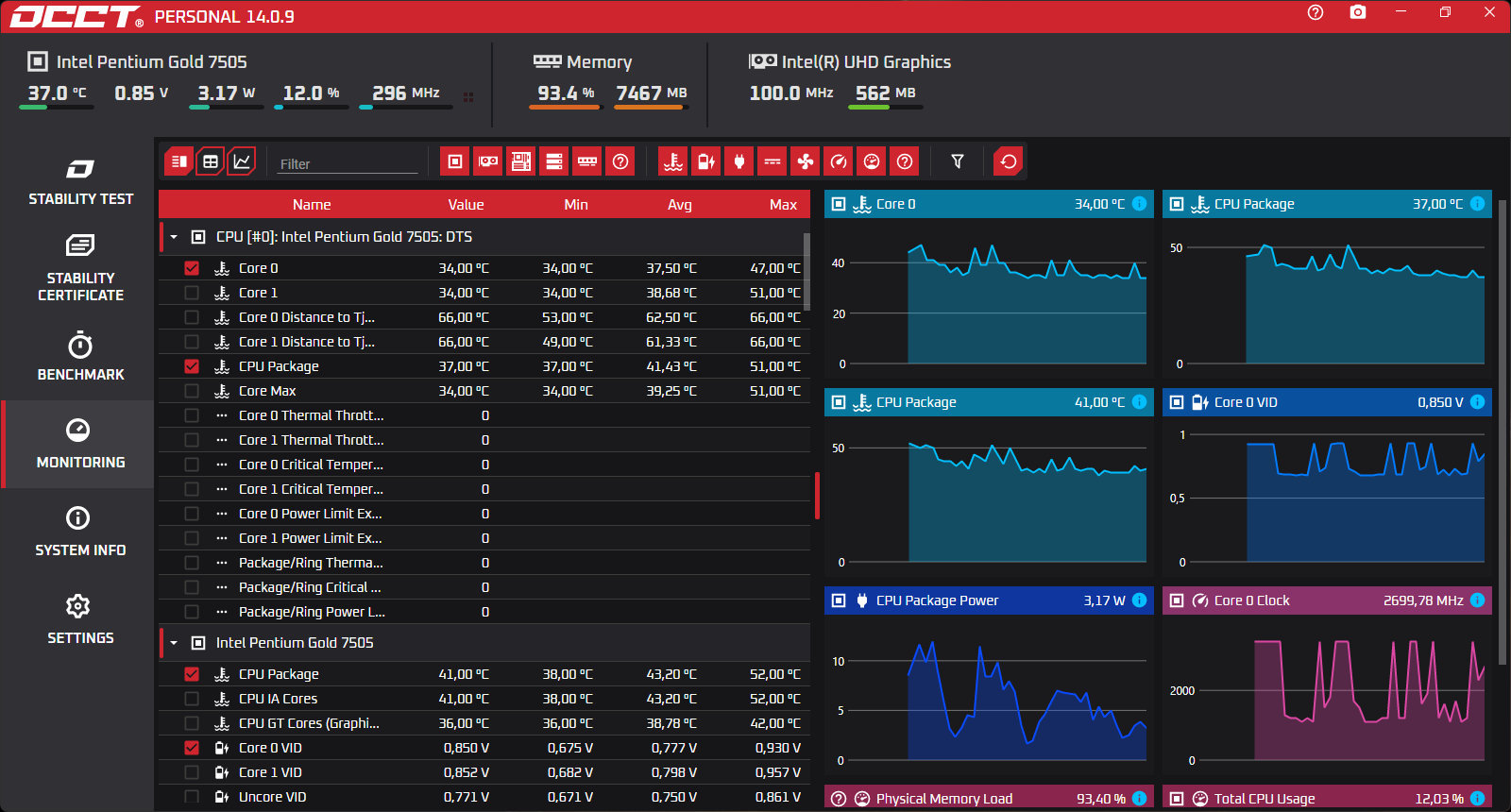
Task: Sort table by Min column header
Action: pyautogui.click(x=576, y=204)
